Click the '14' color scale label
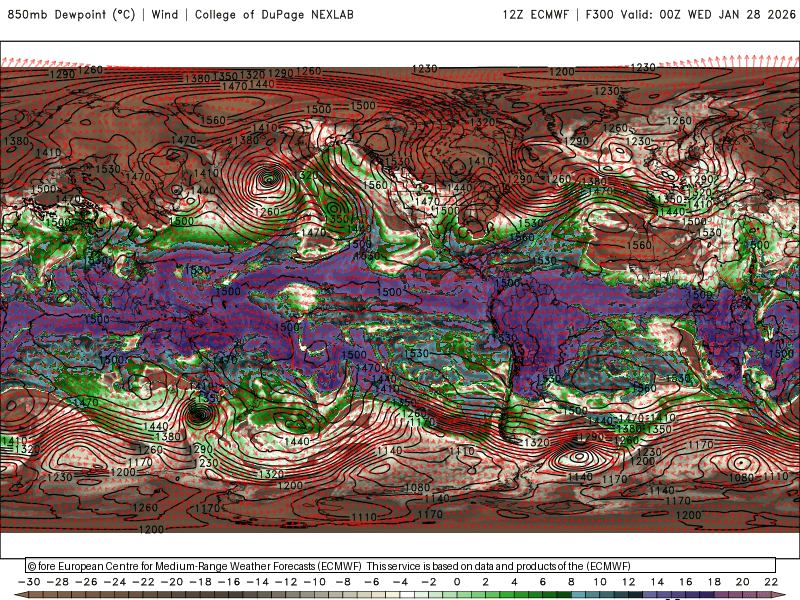Image resolution: width=800 pixels, height=600 pixels. tap(657, 582)
